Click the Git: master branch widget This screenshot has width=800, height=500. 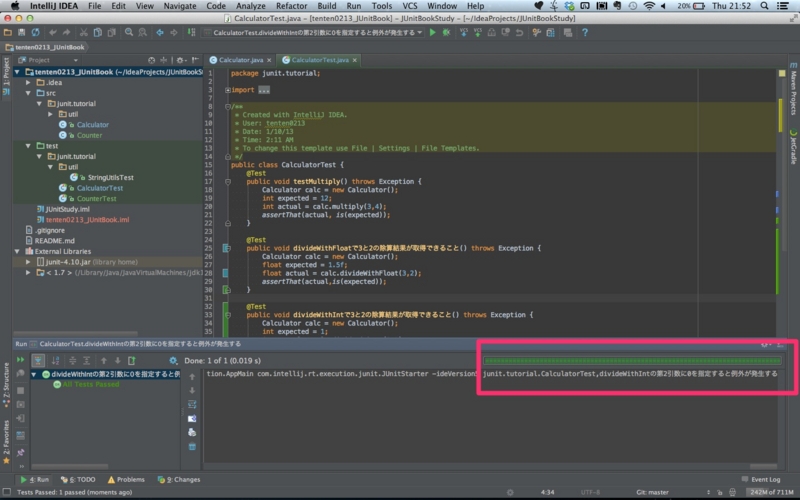pos(653,492)
